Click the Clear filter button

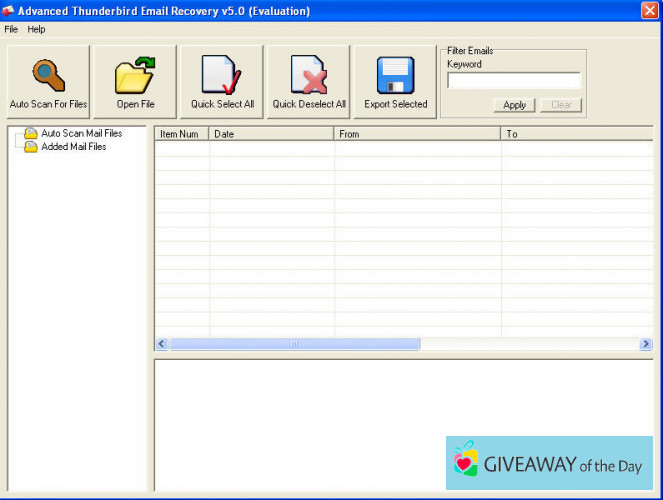(561, 105)
